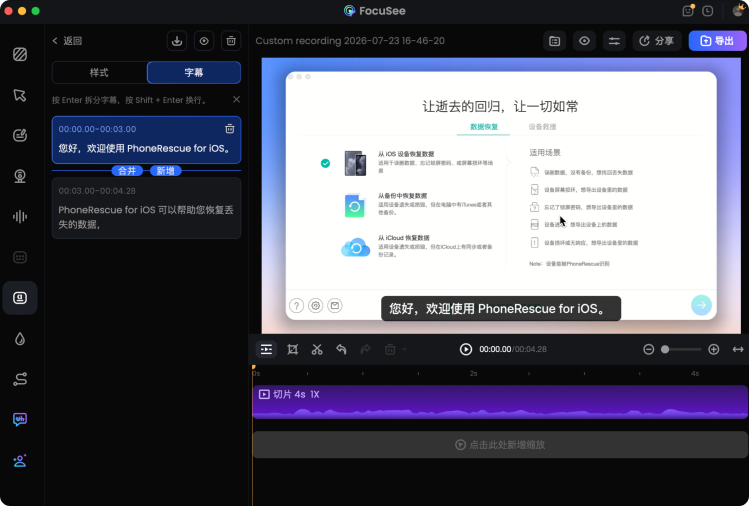Undo the last action
This screenshot has width=749, height=506.
click(341, 349)
